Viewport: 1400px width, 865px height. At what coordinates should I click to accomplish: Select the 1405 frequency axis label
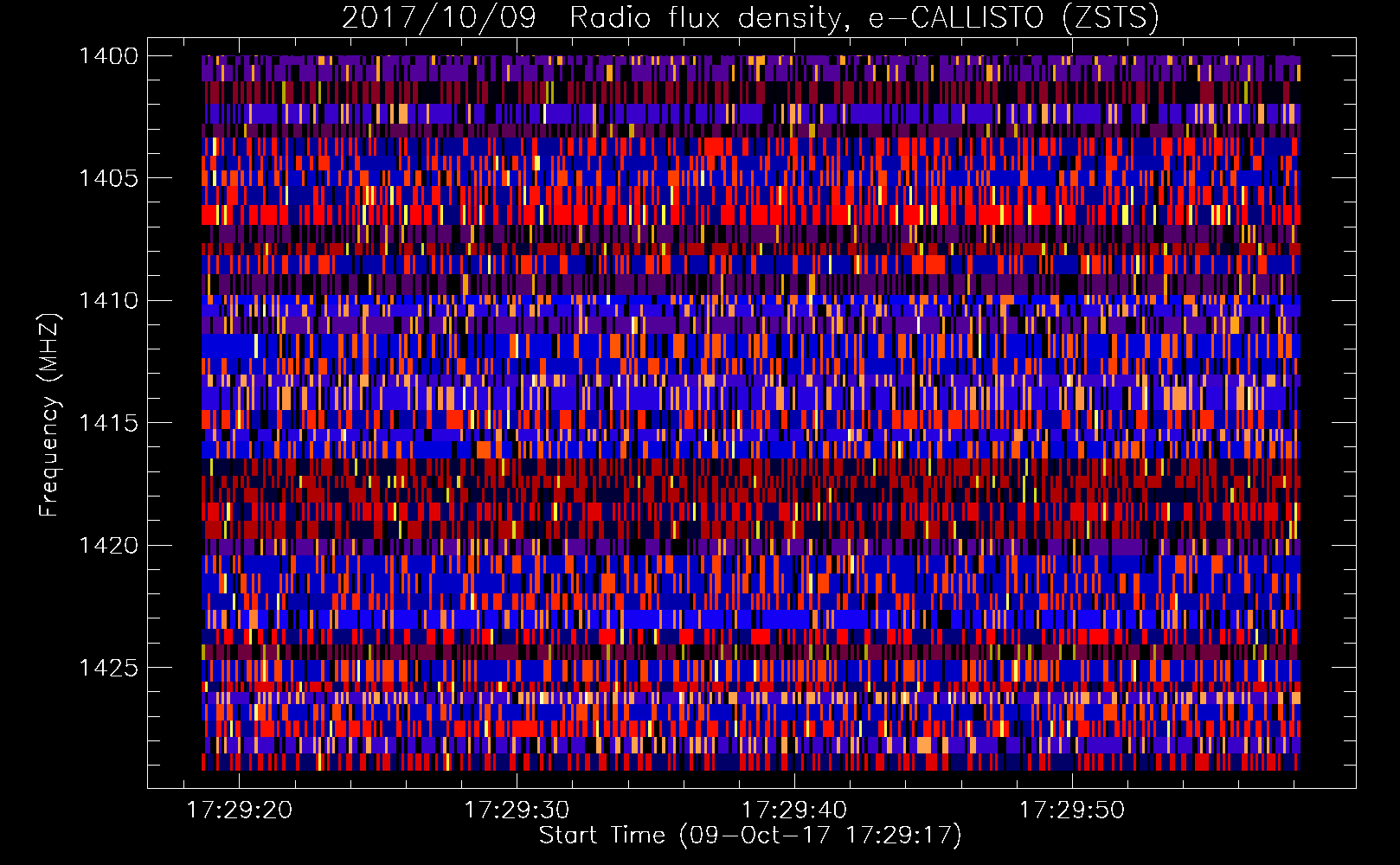(108, 178)
